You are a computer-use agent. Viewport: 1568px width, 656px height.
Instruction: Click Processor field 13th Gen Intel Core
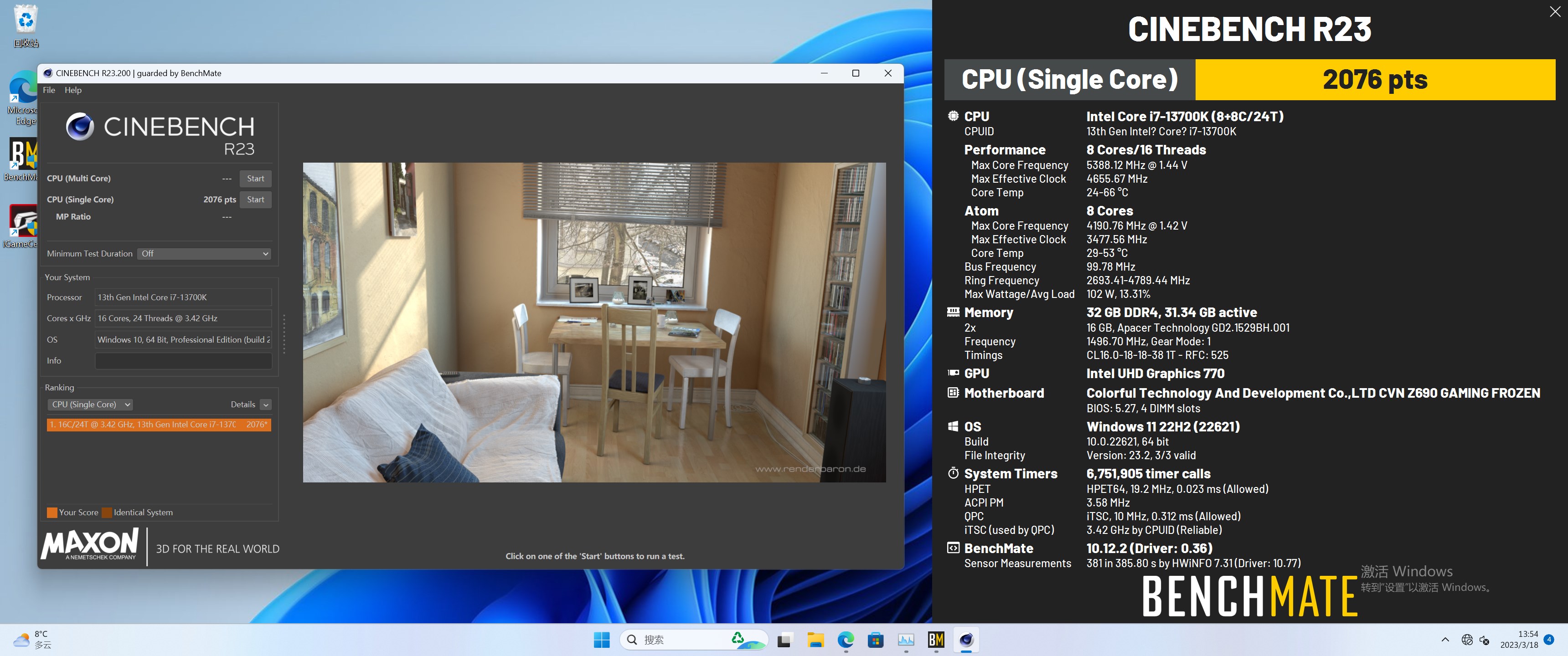coord(183,297)
